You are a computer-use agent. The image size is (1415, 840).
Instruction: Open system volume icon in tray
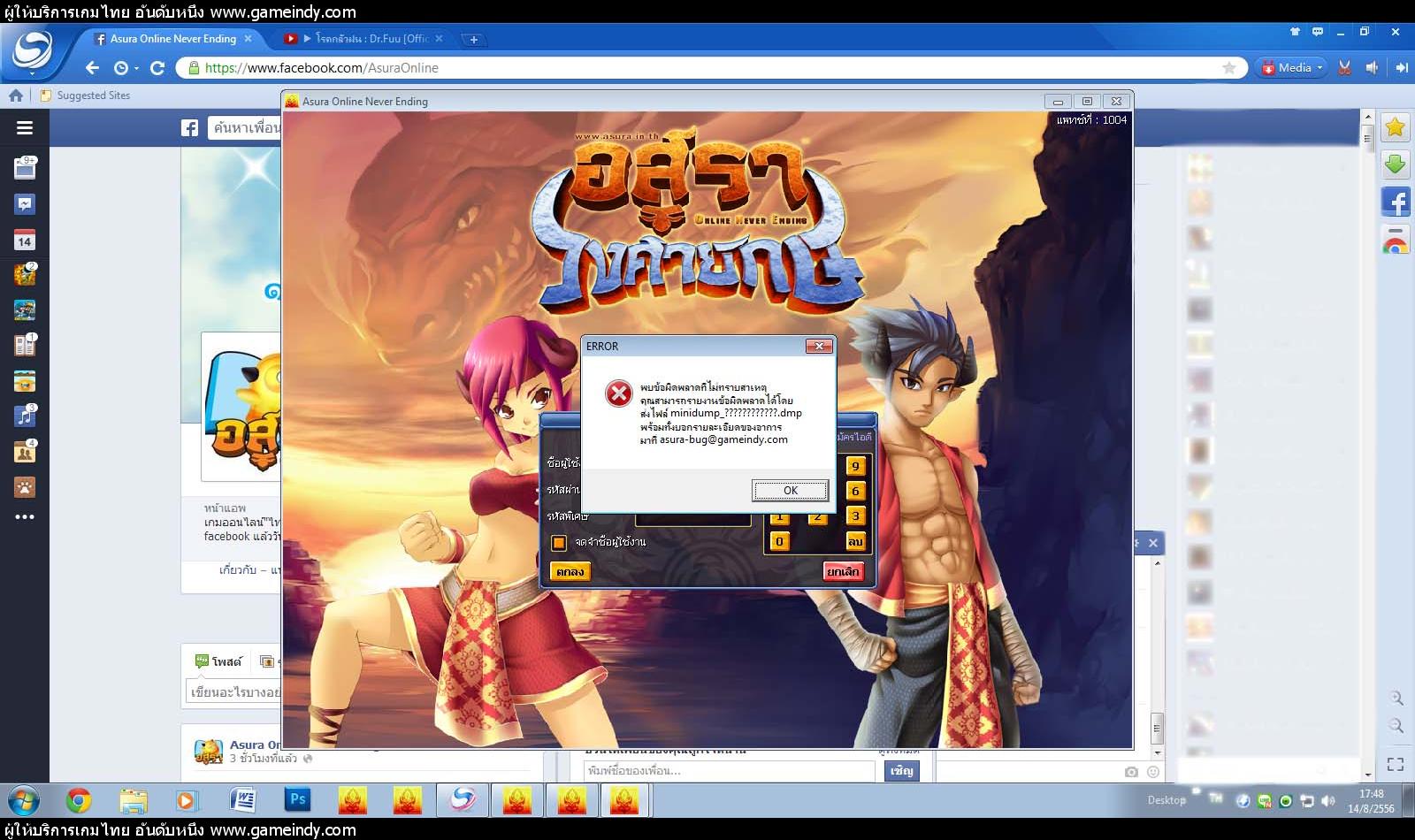tap(1327, 801)
